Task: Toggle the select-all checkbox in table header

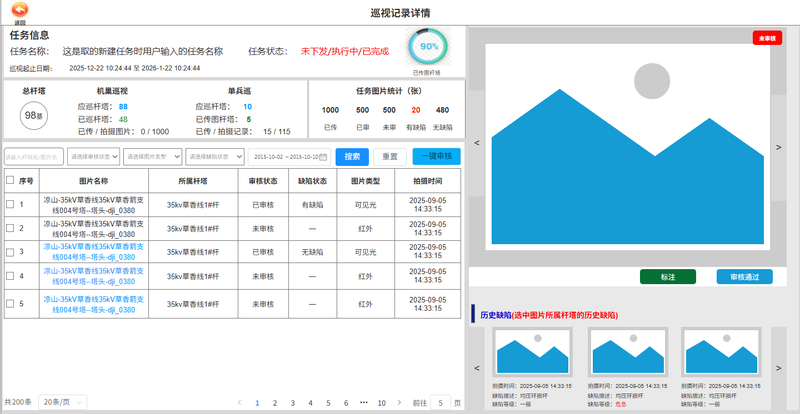Action: click(10, 181)
